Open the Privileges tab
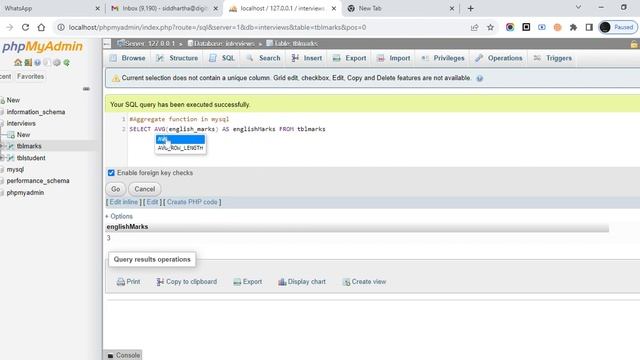 tap(443, 58)
